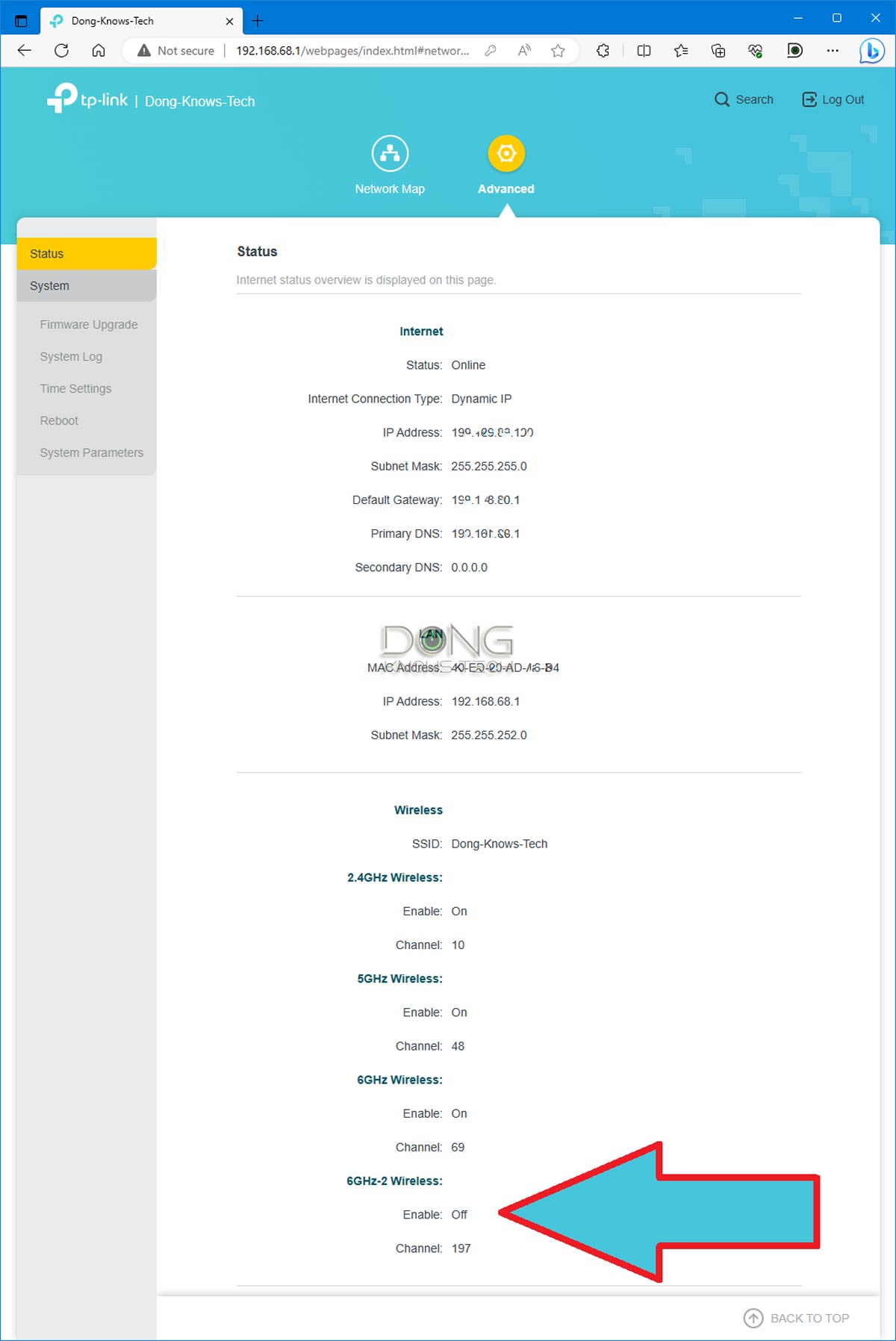Click the Read aloud icon

click(525, 51)
